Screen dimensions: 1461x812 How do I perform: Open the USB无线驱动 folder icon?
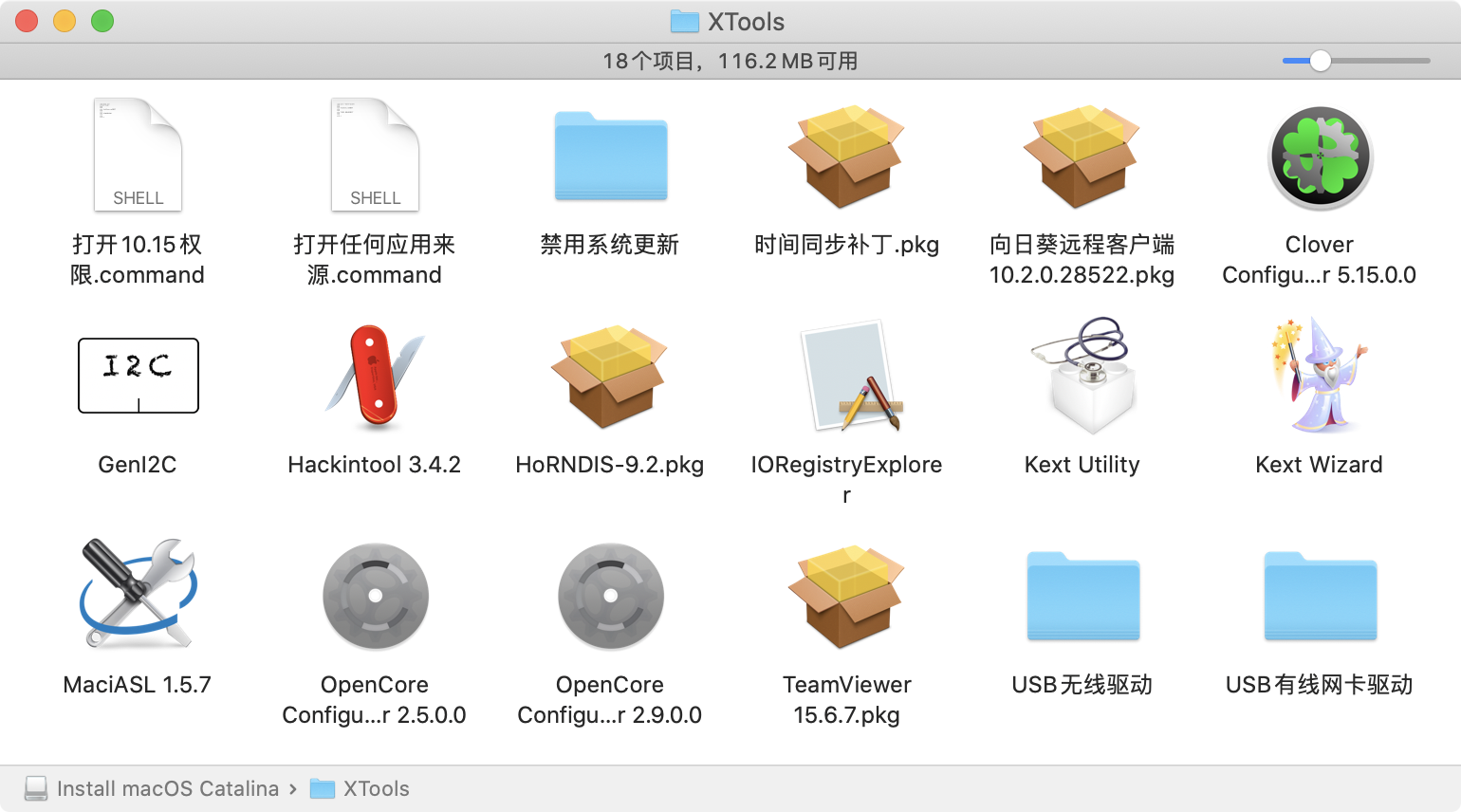1083,597
